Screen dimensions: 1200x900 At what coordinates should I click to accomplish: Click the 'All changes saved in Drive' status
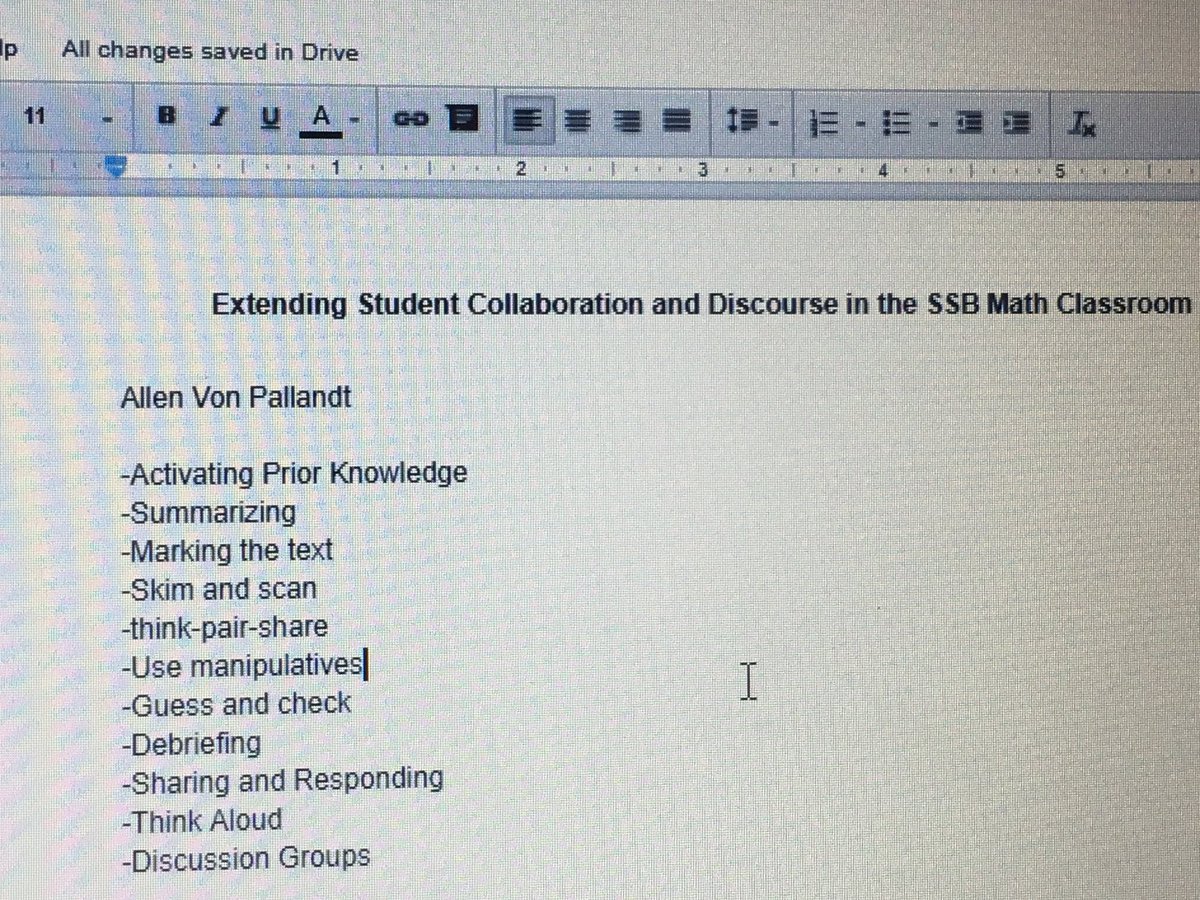click(210, 51)
